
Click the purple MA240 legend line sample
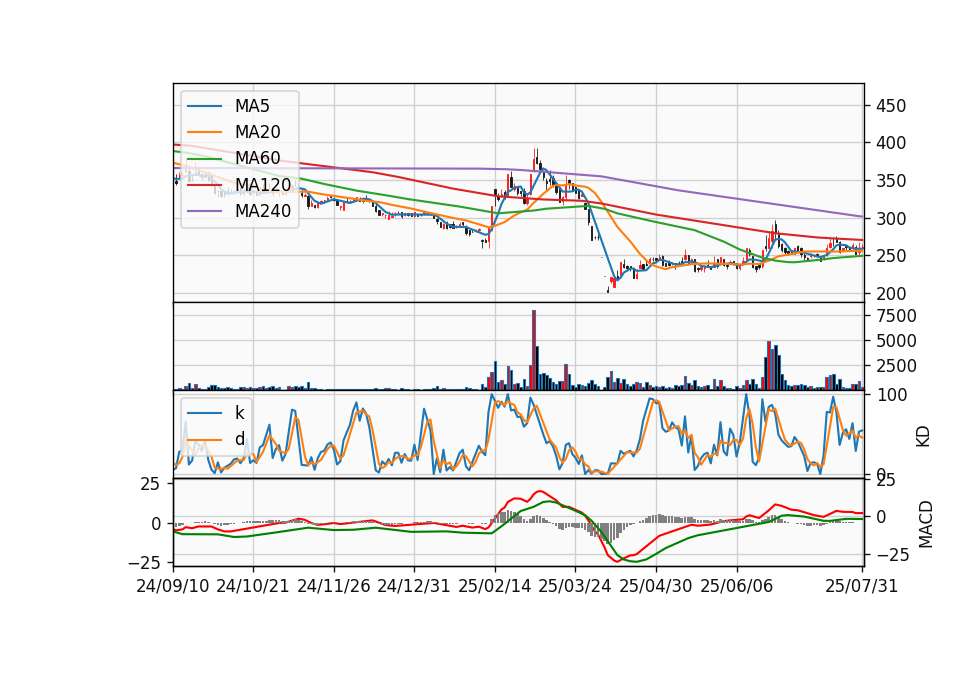click(204, 211)
